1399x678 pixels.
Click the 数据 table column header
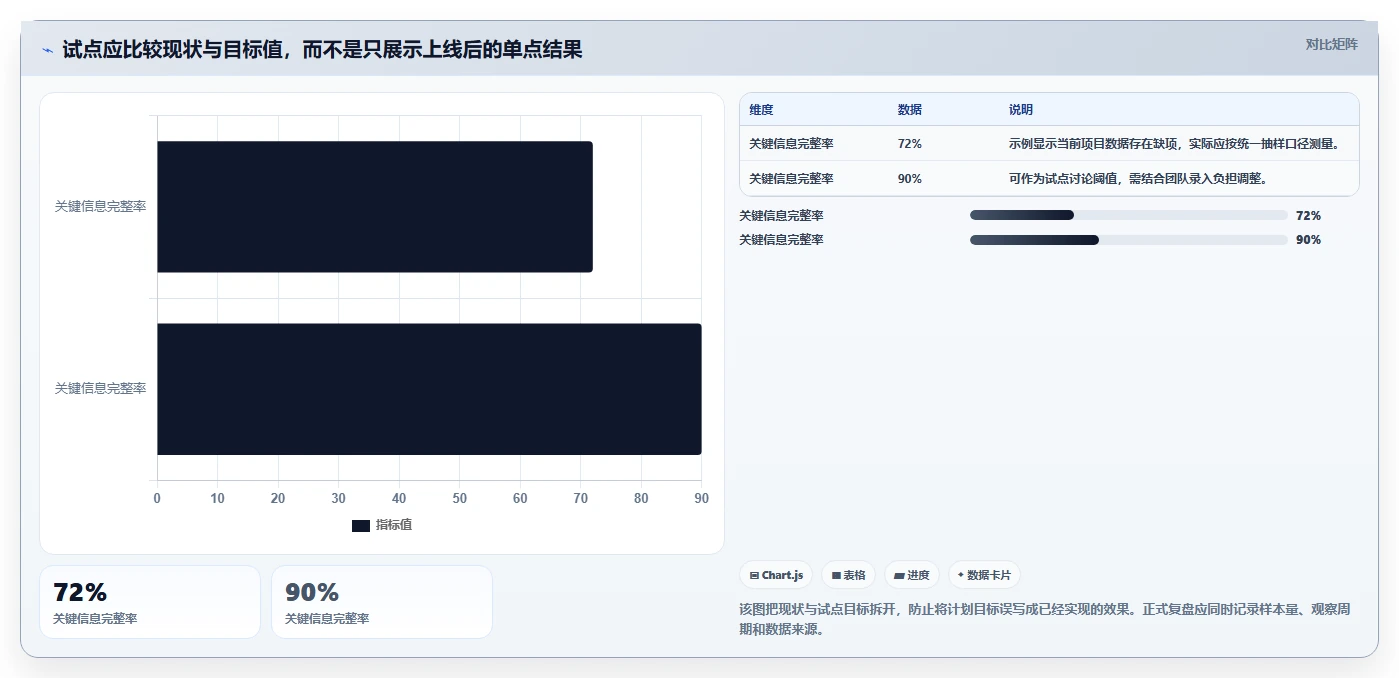[x=910, y=110]
